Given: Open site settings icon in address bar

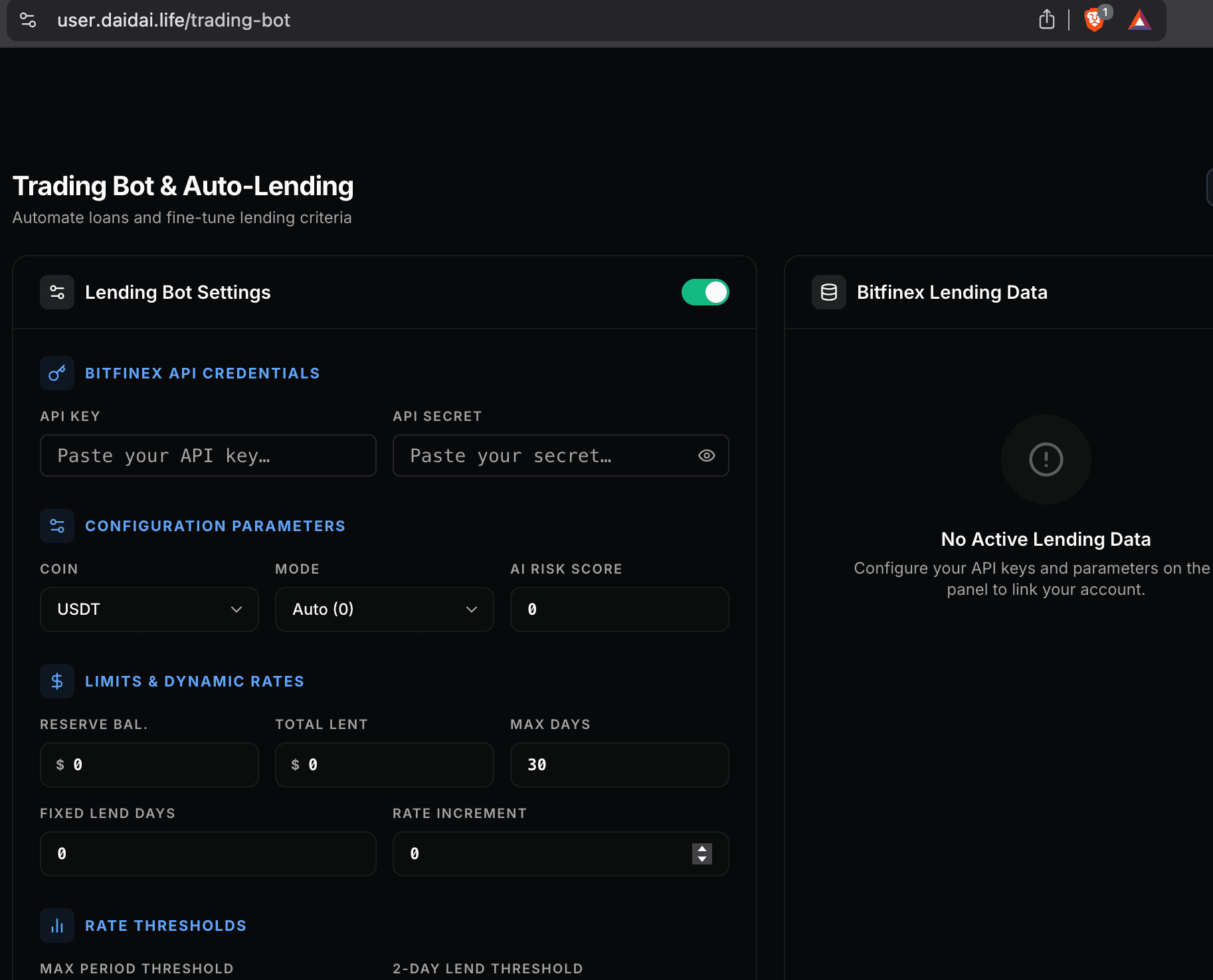Looking at the screenshot, I should click(x=28, y=20).
